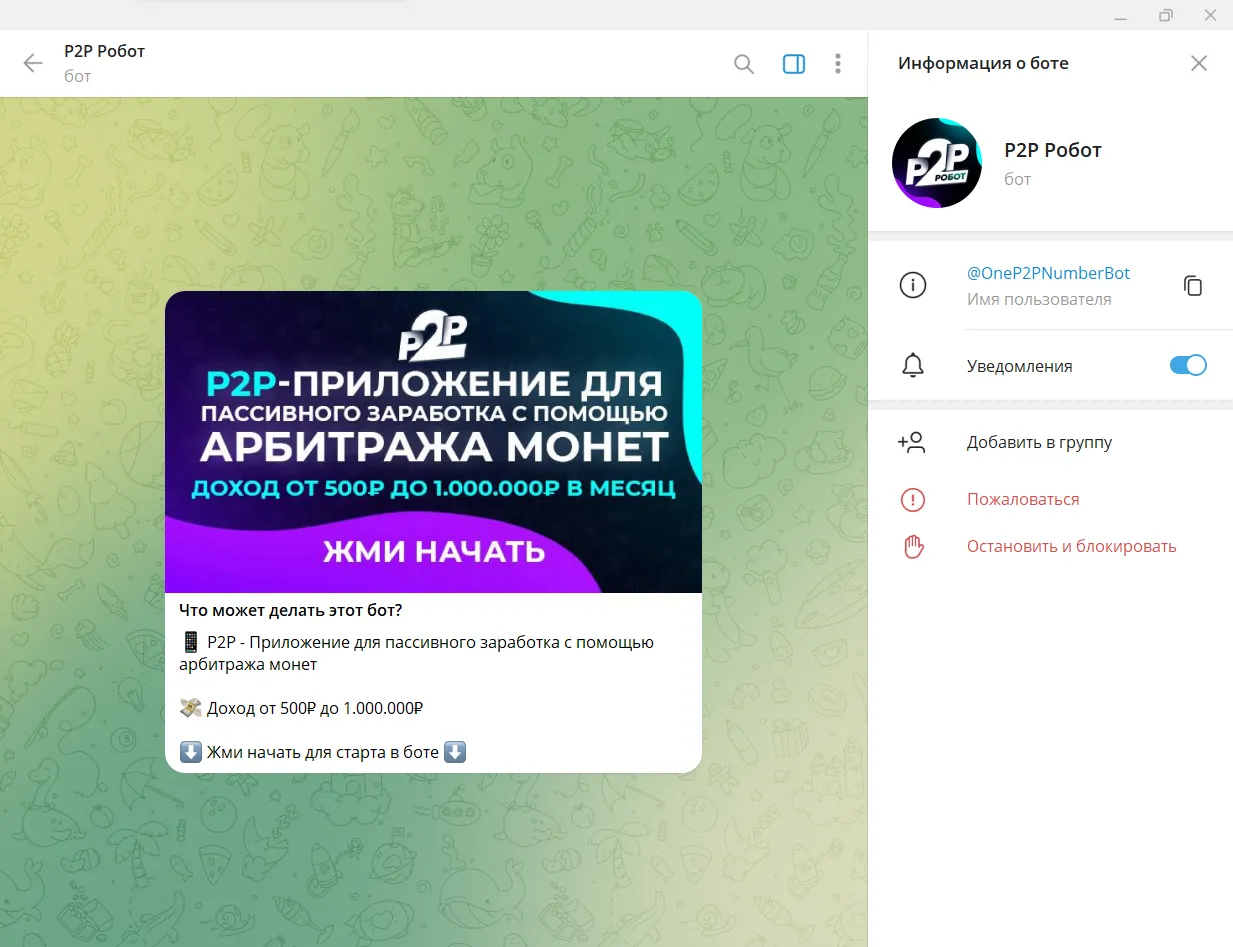Close the bot information panel
Image resolution: width=1233 pixels, height=947 pixels.
coord(1199,63)
